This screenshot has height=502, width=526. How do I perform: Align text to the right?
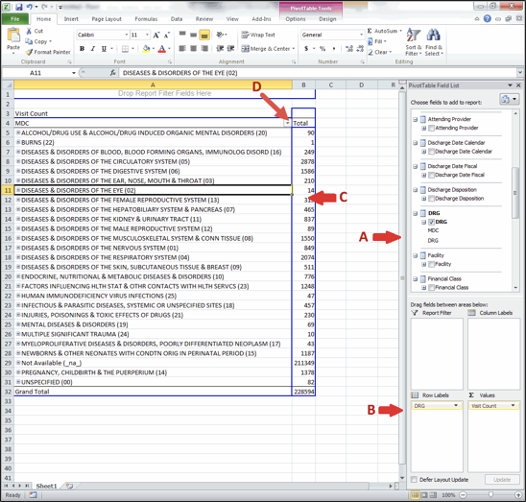(x=204, y=49)
